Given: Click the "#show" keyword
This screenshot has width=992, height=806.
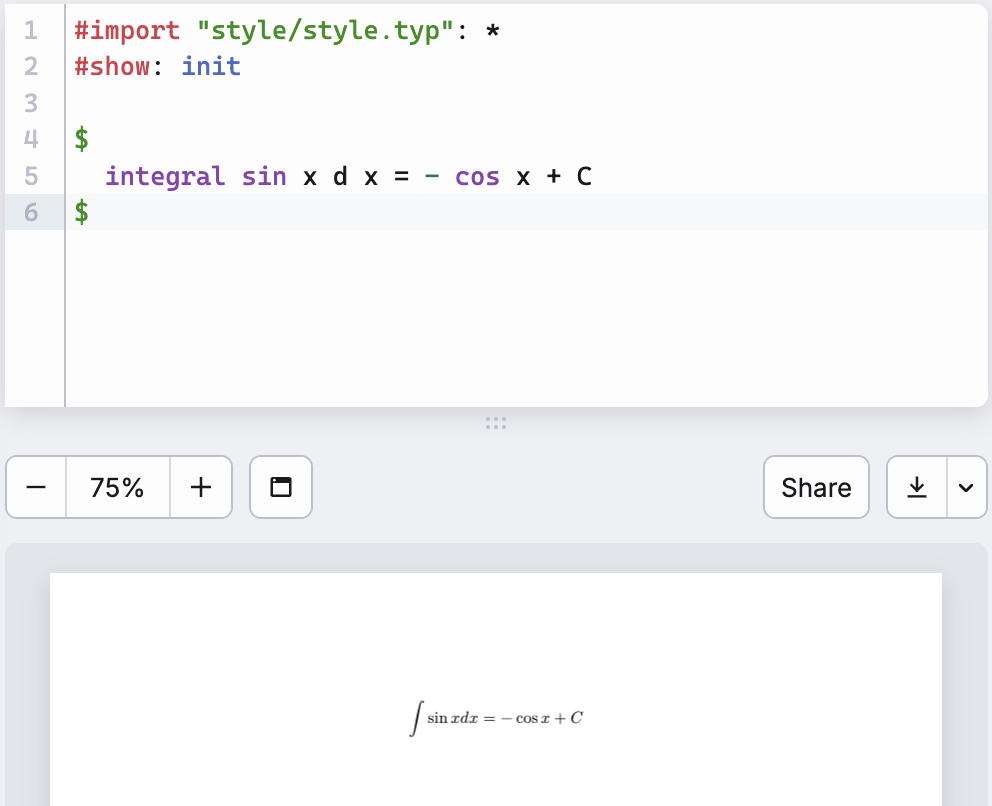Looking at the screenshot, I should point(112,66).
